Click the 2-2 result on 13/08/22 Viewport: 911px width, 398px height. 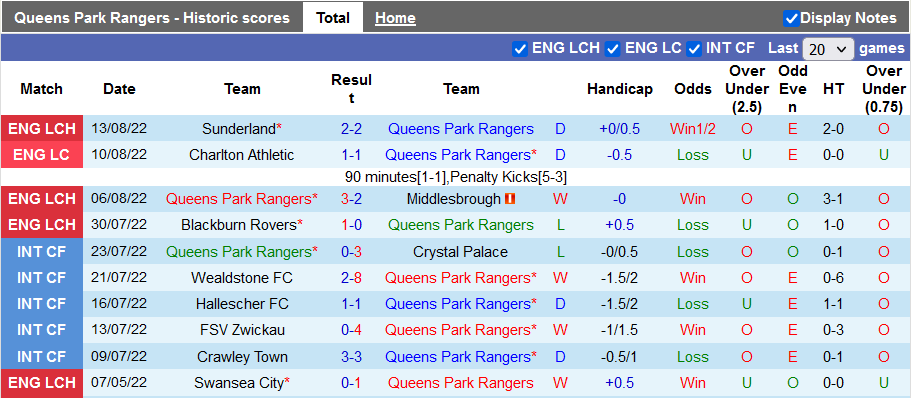point(352,129)
